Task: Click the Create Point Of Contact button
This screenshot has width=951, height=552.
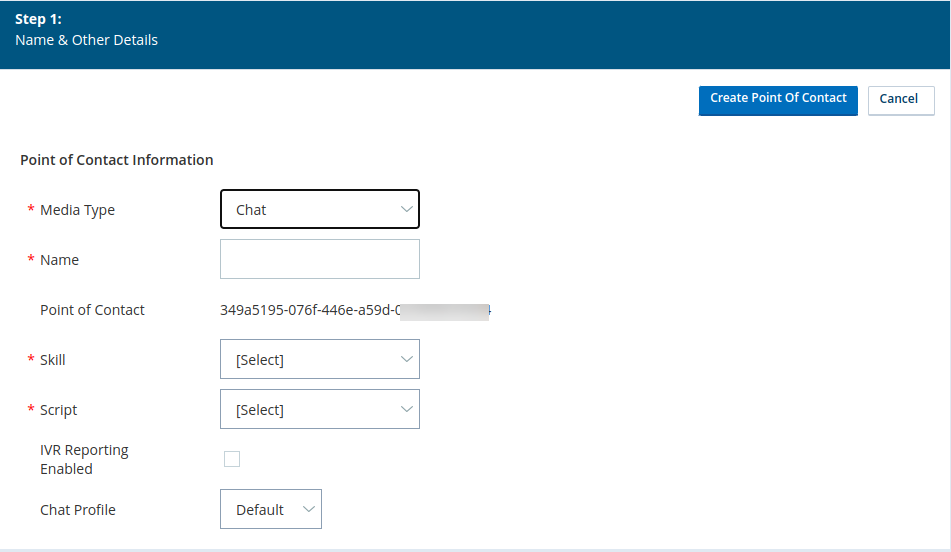Action: 778,100
